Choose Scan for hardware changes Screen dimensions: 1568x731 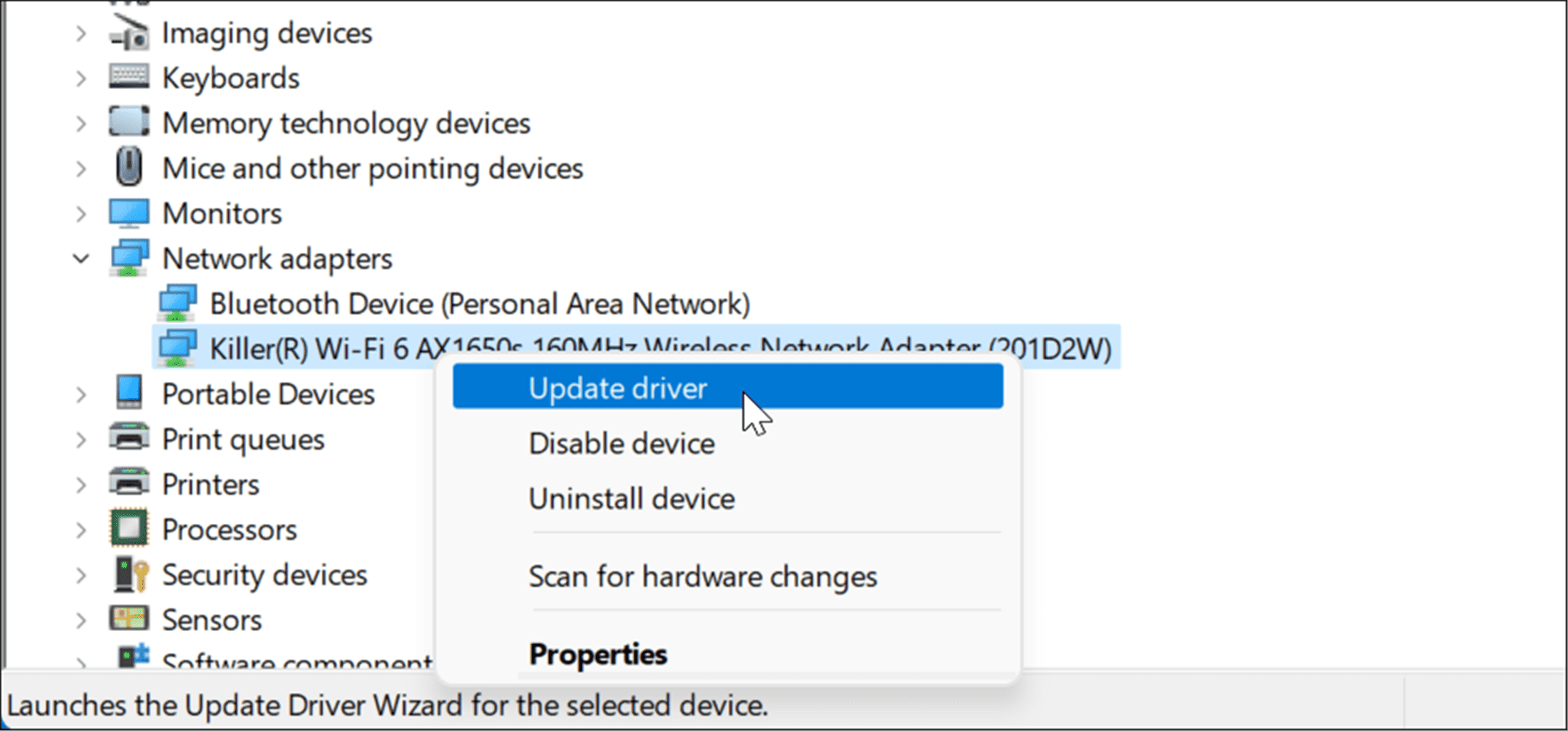point(703,577)
